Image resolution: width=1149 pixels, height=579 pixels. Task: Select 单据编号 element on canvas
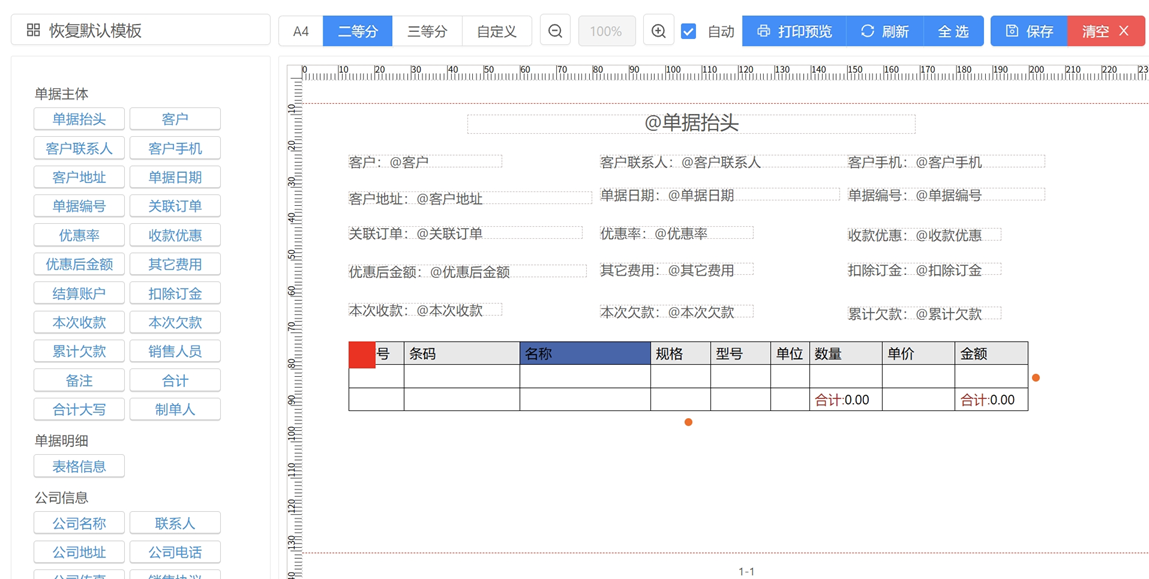point(946,195)
